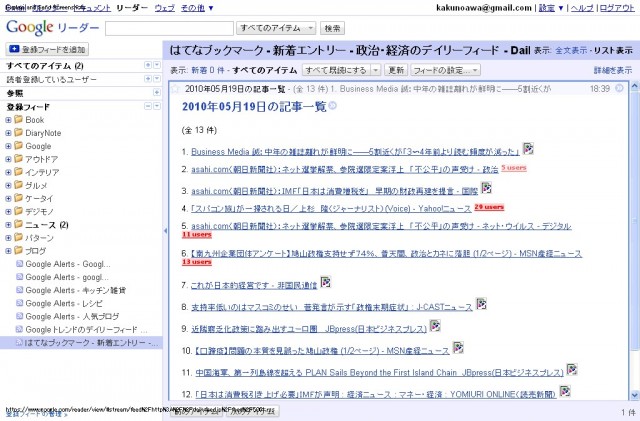This screenshot has width=640, height=421.
Task: Open the bookmark icon beside entry 11
Action: (572, 370)
